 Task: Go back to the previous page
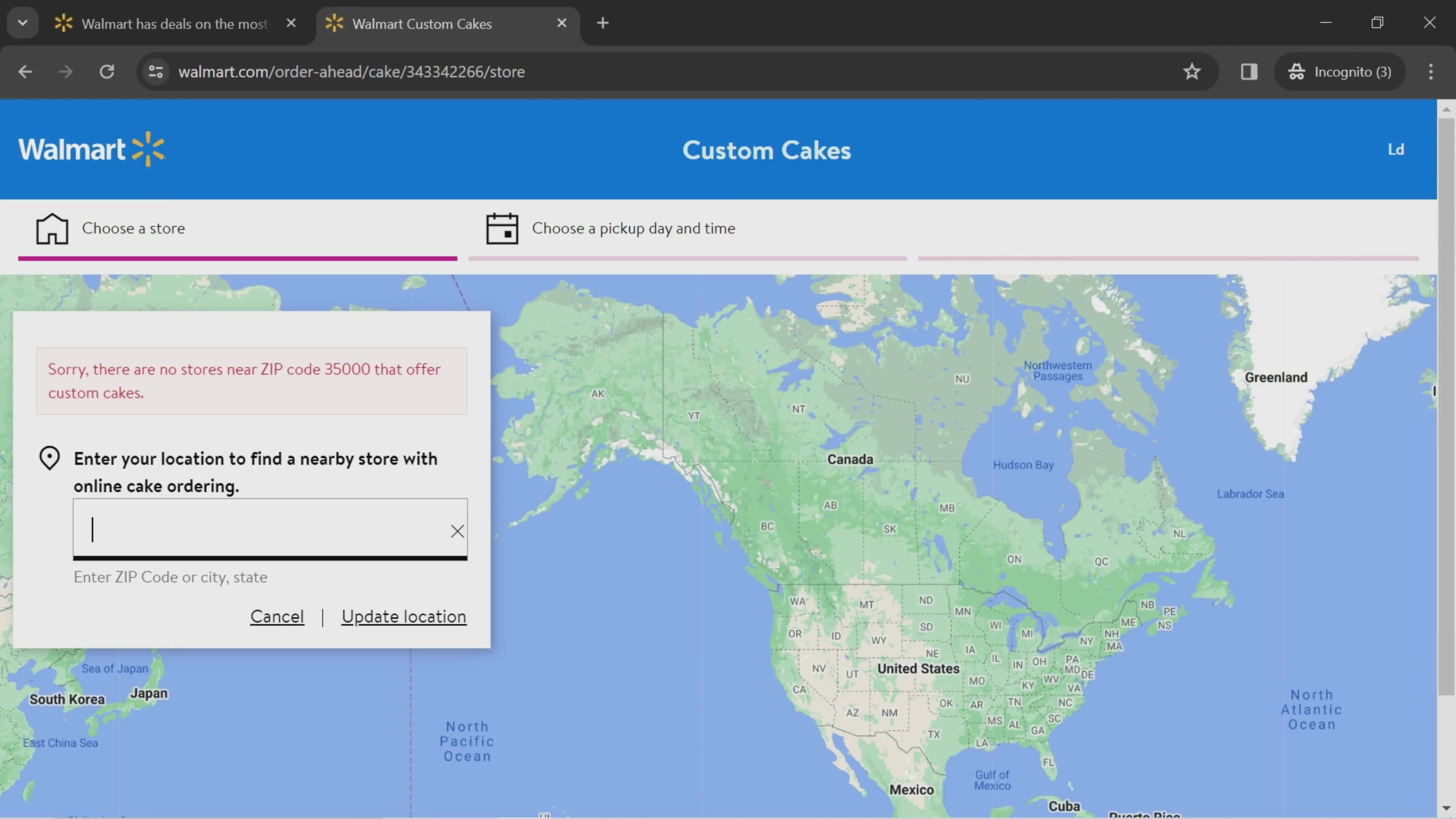coord(25,72)
